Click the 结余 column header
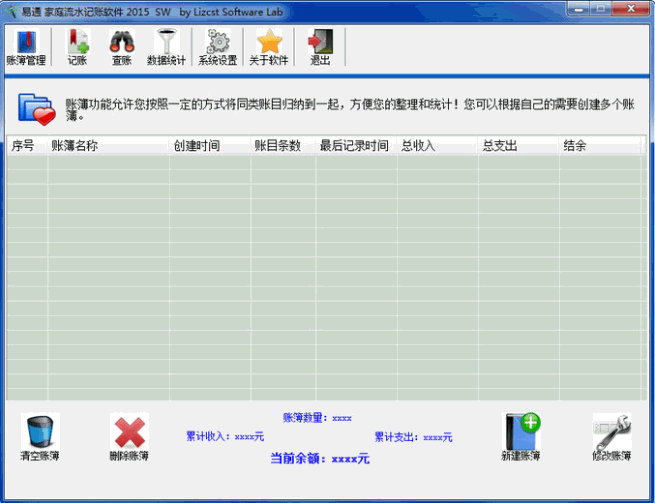The height and width of the screenshot is (503, 655). point(600,145)
